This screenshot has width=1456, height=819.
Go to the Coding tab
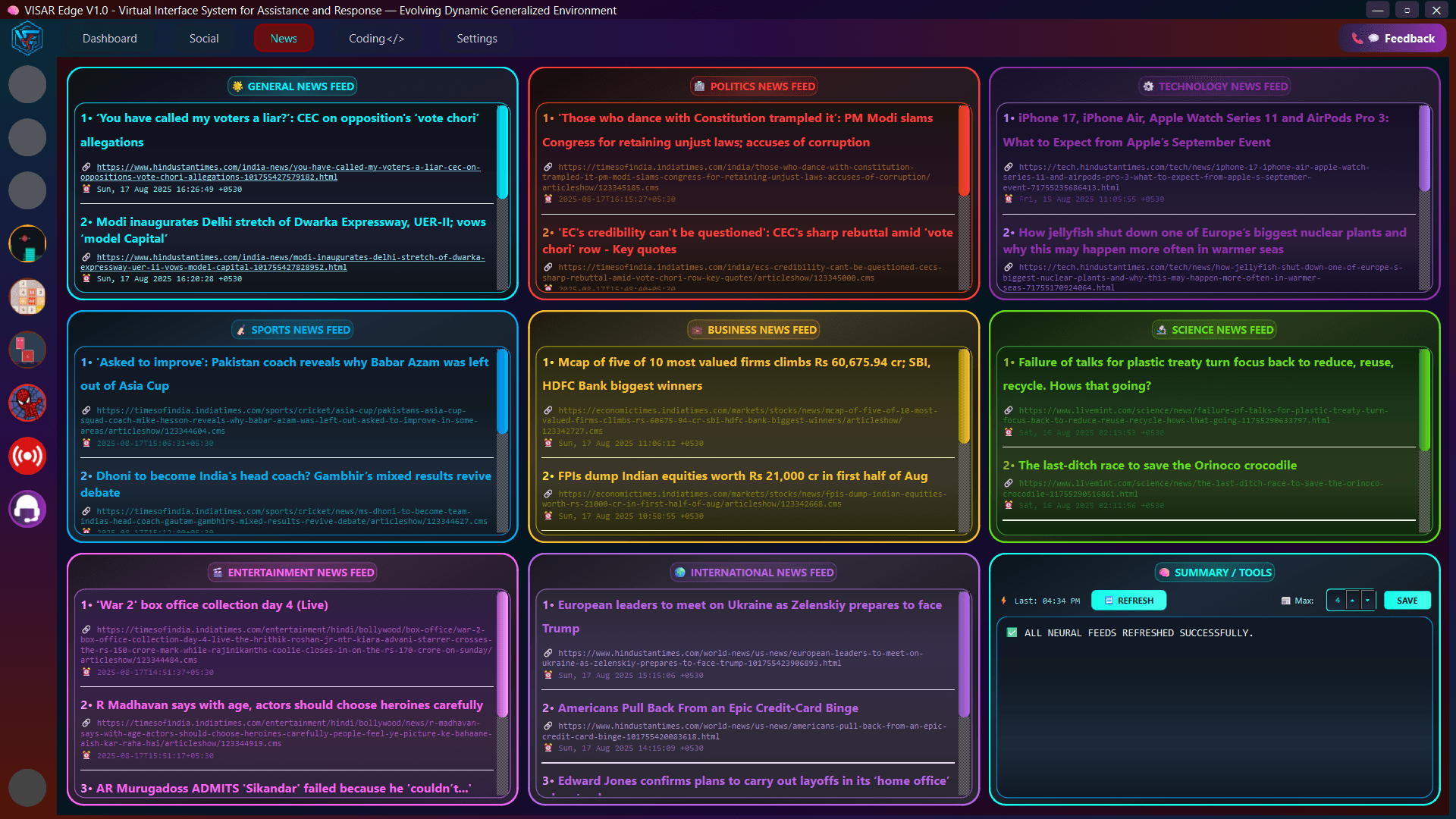[377, 39]
